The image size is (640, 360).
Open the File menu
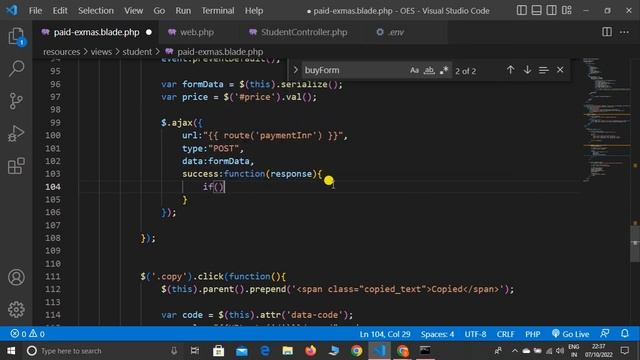pos(35,11)
